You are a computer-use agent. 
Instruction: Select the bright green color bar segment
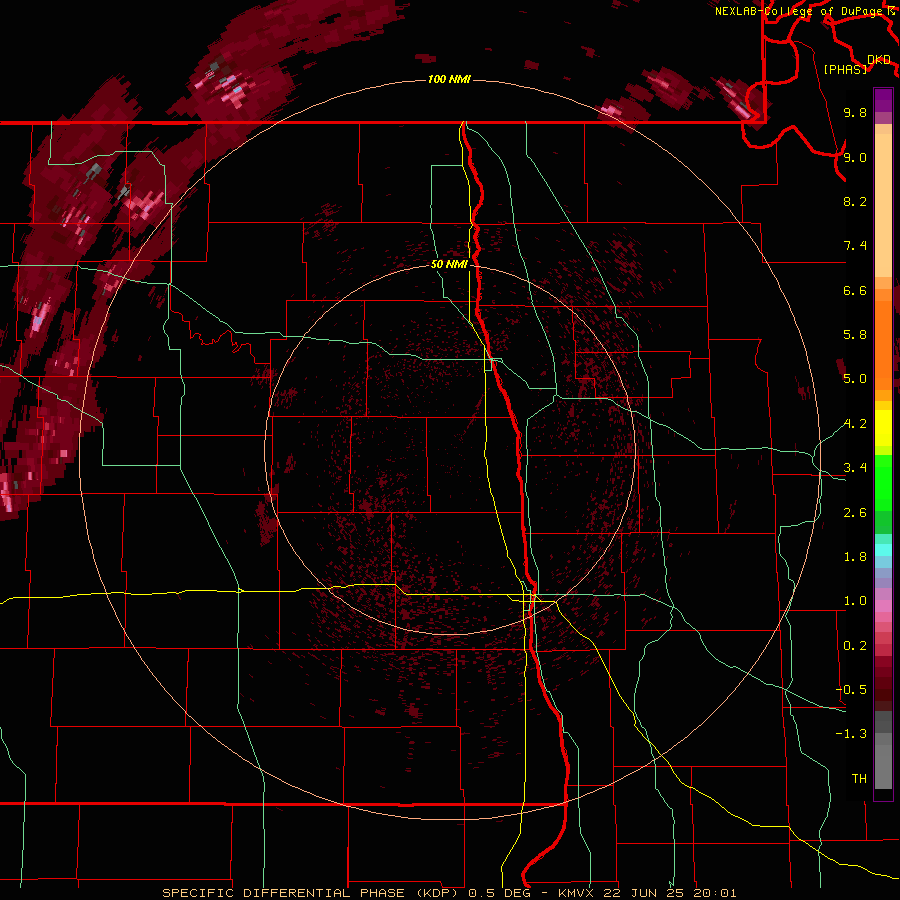coord(883,483)
